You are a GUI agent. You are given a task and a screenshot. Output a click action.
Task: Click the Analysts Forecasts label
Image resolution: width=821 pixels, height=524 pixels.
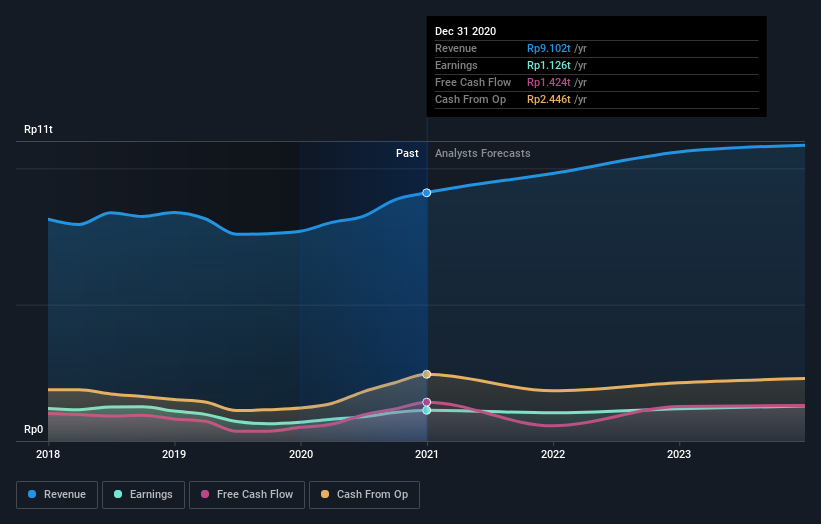coord(483,153)
